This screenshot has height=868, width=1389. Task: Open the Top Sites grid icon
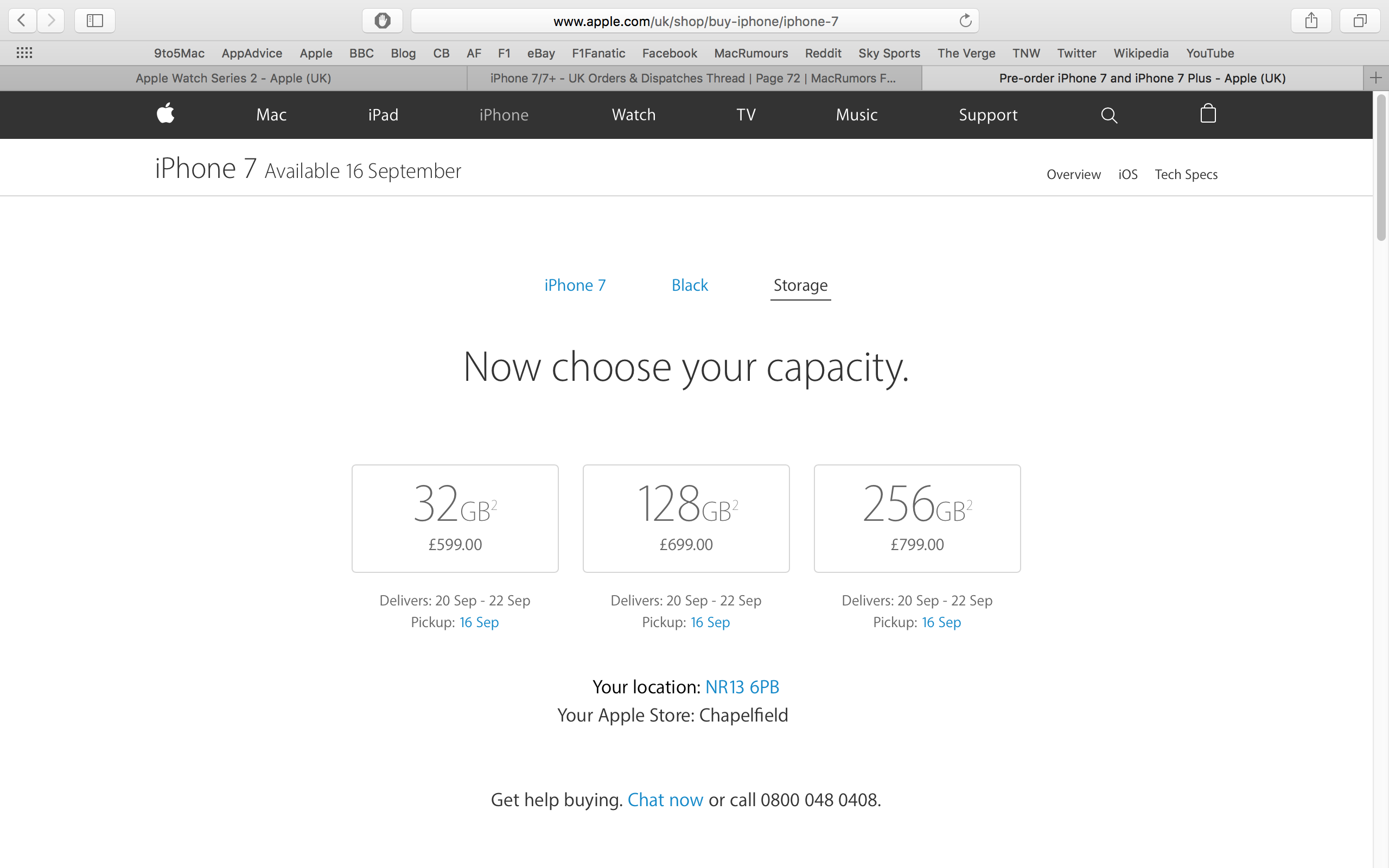point(24,53)
